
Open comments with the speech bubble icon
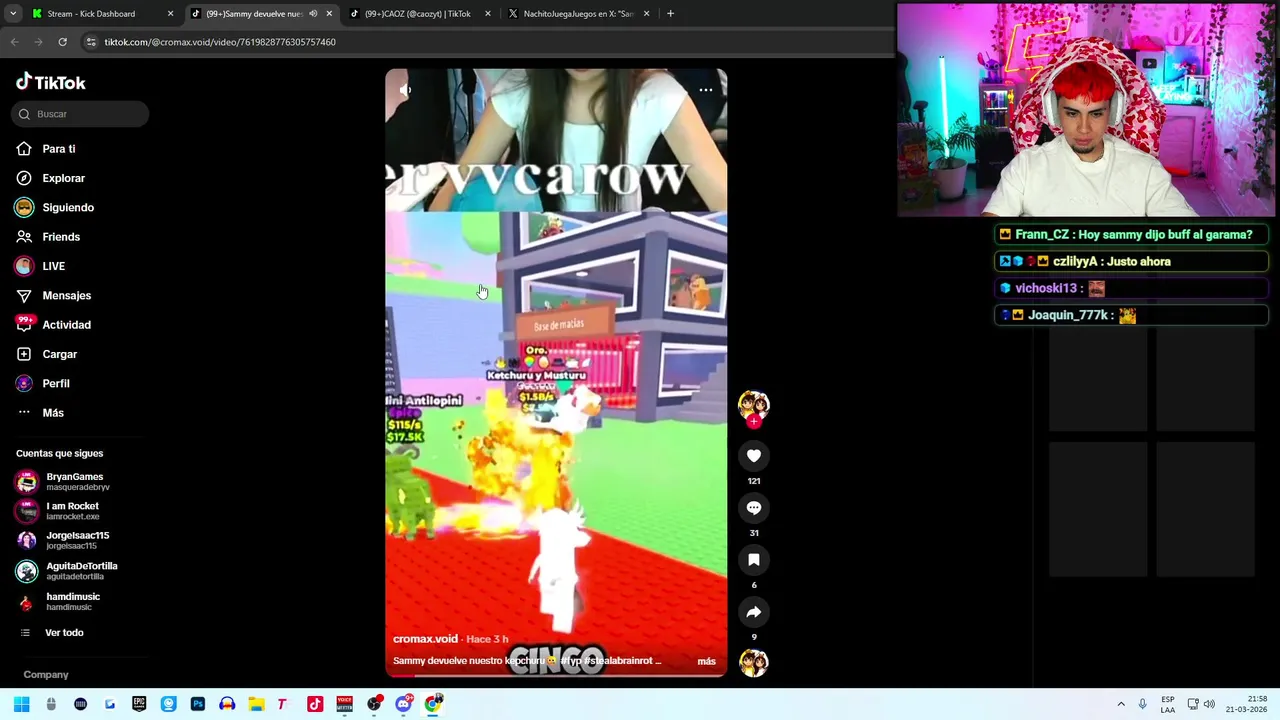coord(754,508)
